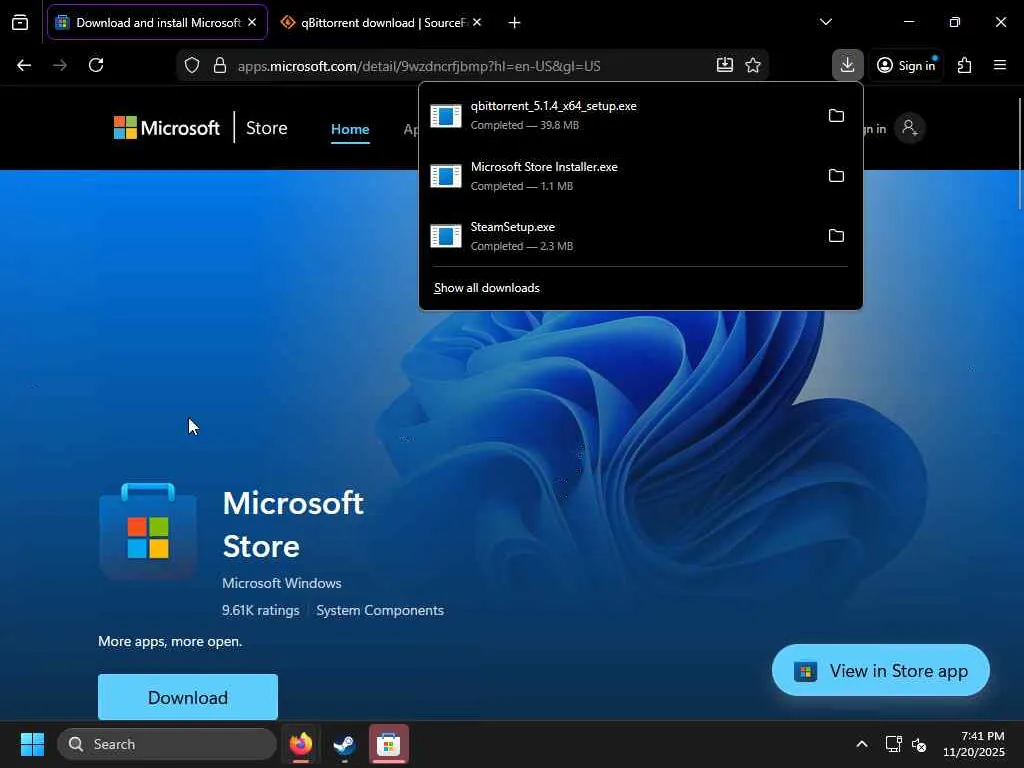Bookmark this page with star icon

[x=753, y=65]
